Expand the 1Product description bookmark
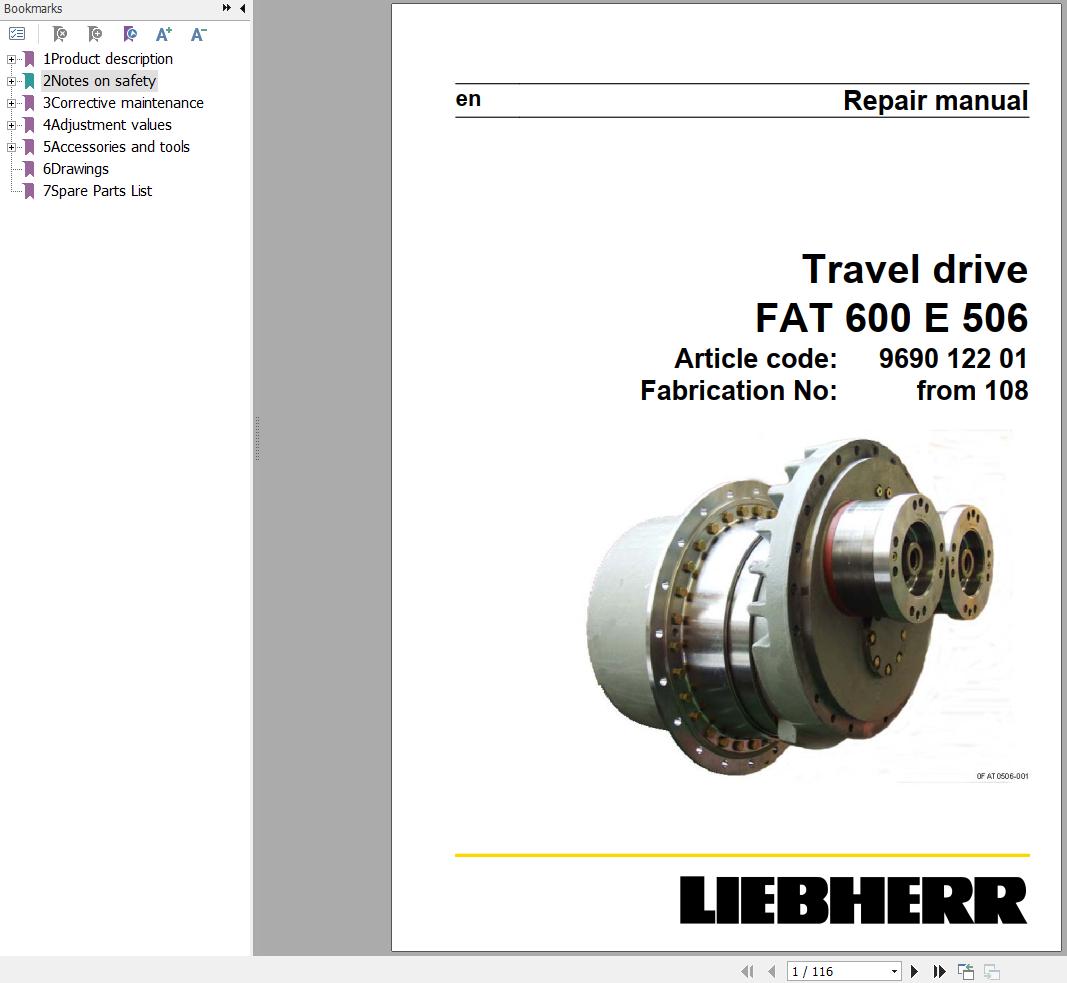The width and height of the screenshot is (1067, 983). point(11,59)
